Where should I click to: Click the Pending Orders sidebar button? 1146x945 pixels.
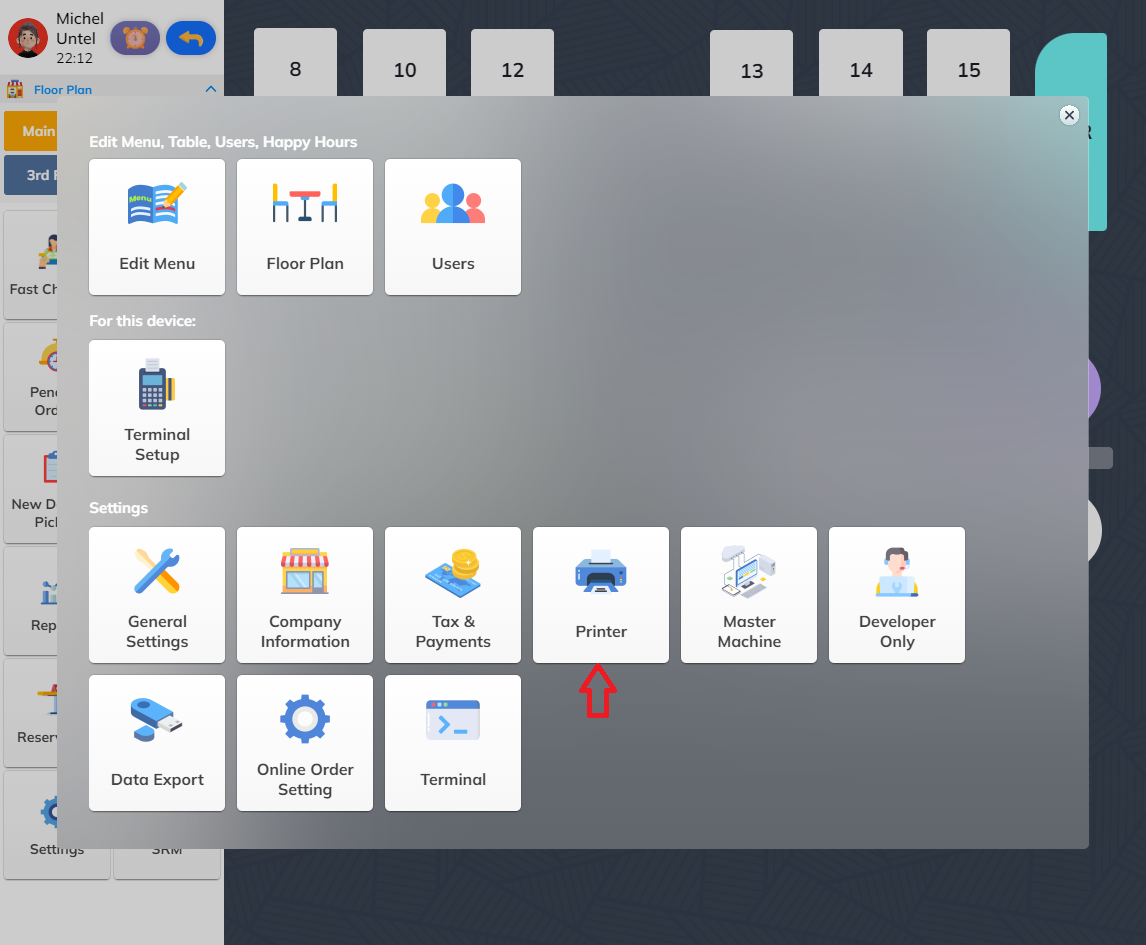31,377
